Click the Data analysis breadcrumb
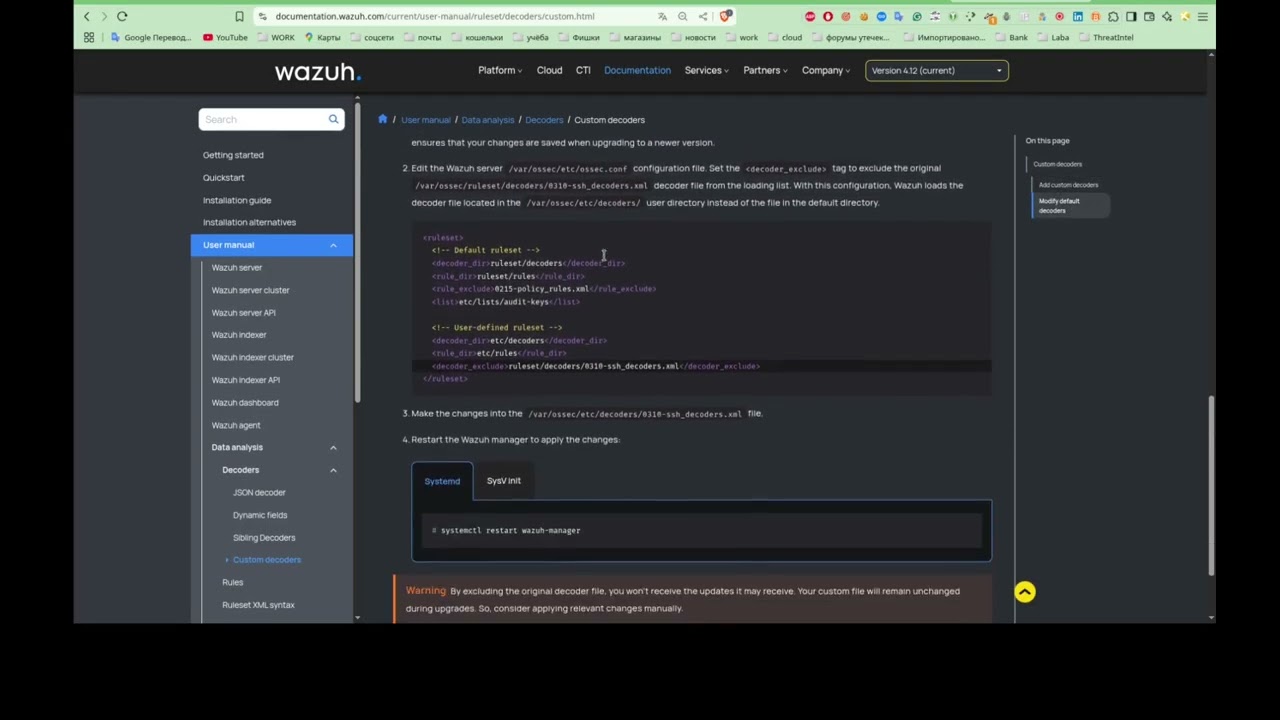This screenshot has height=720, width=1280. [487, 120]
